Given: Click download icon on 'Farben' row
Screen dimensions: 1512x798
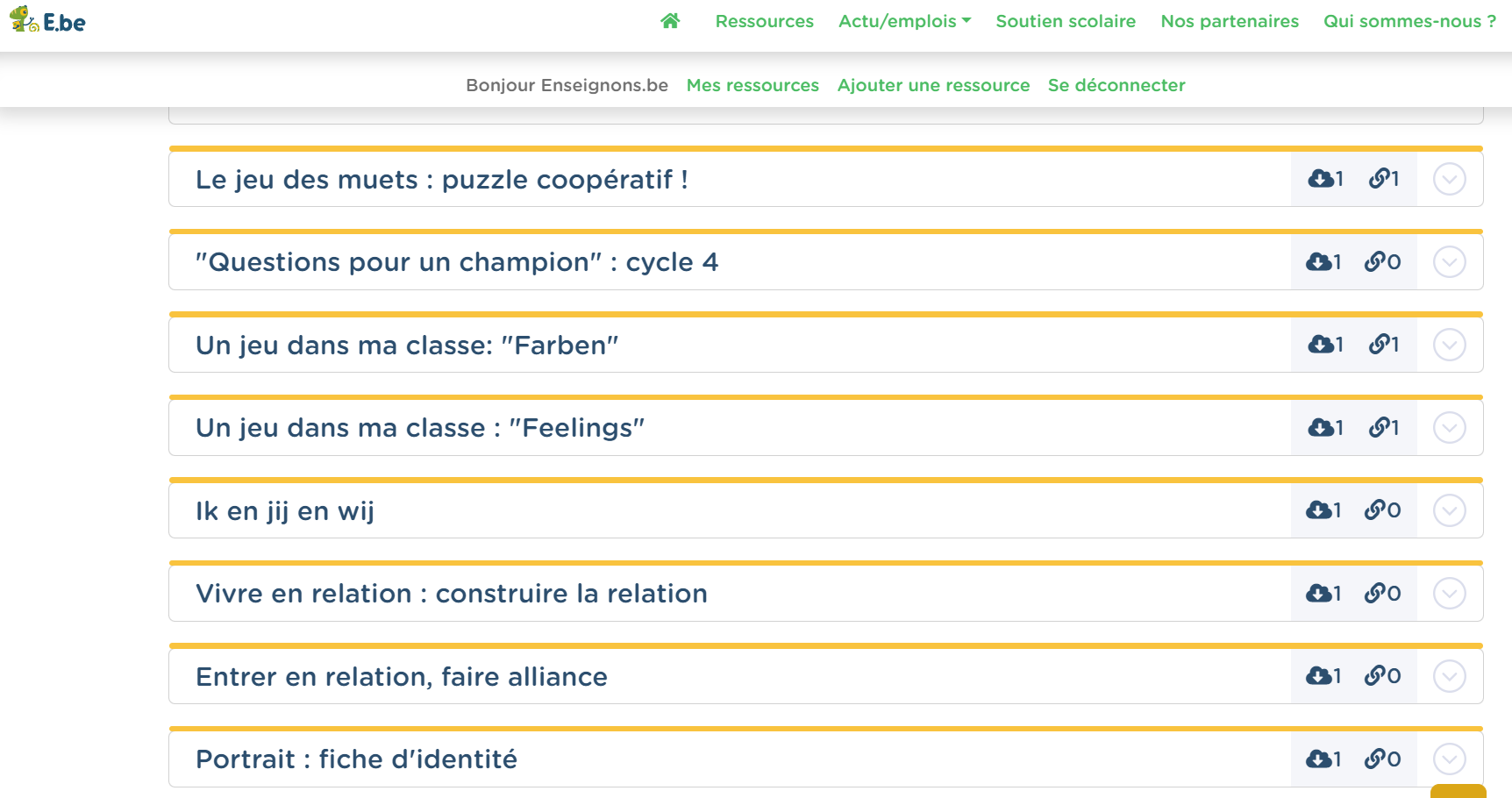Looking at the screenshot, I should coord(1320,345).
